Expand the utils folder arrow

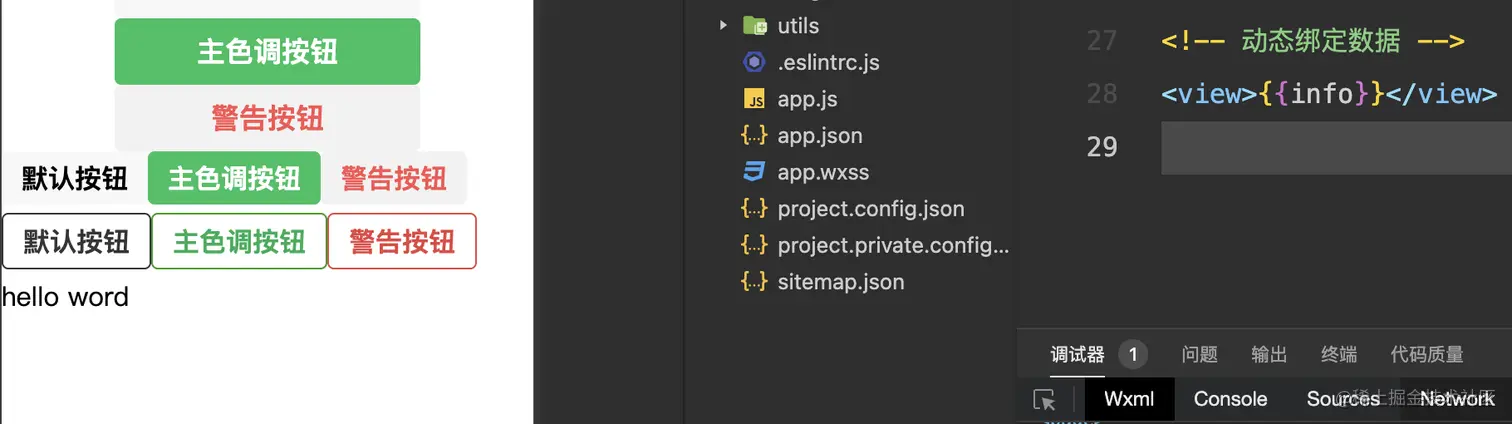point(723,26)
